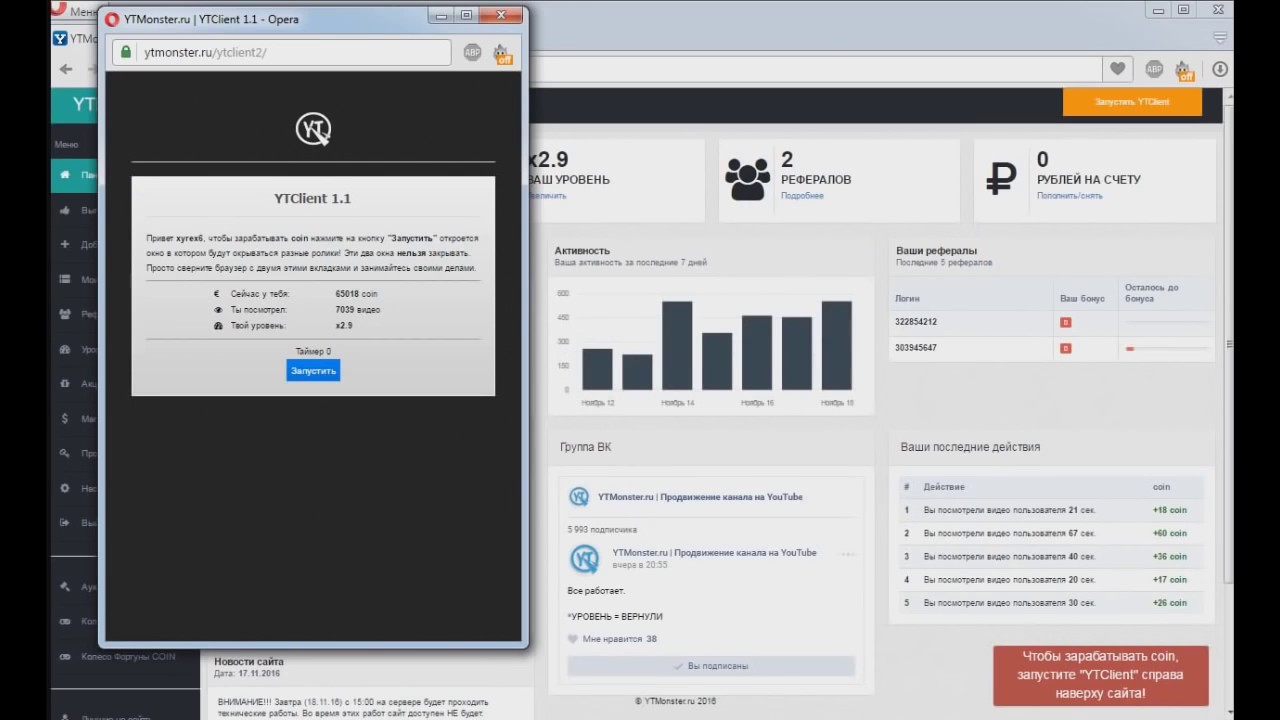Image resolution: width=1280 pixels, height=720 pixels.
Task: Go back in main Opera window
Action: (66, 69)
